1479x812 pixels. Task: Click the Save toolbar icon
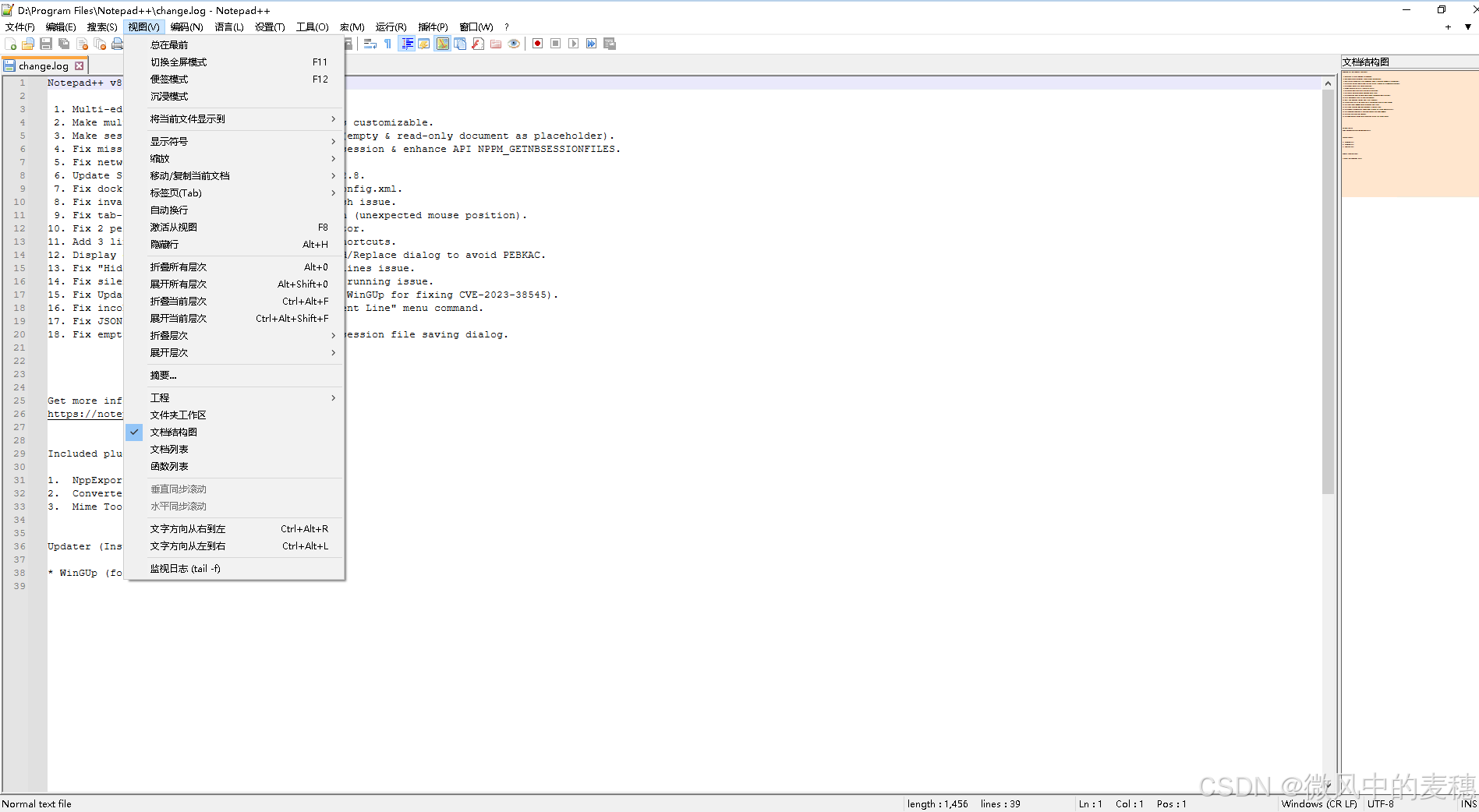tap(46, 44)
